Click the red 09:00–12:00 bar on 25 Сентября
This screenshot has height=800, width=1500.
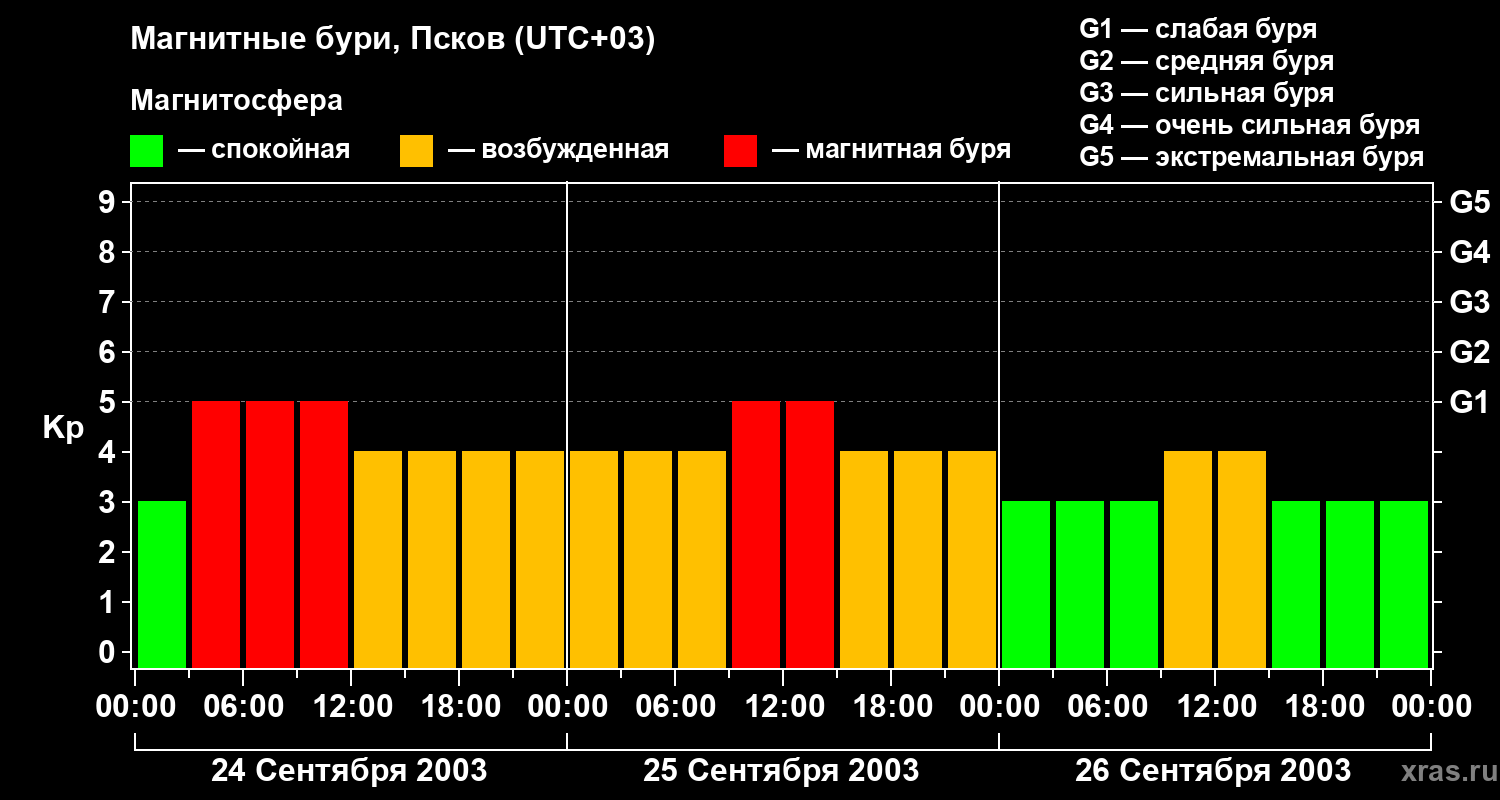tap(756, 535)
